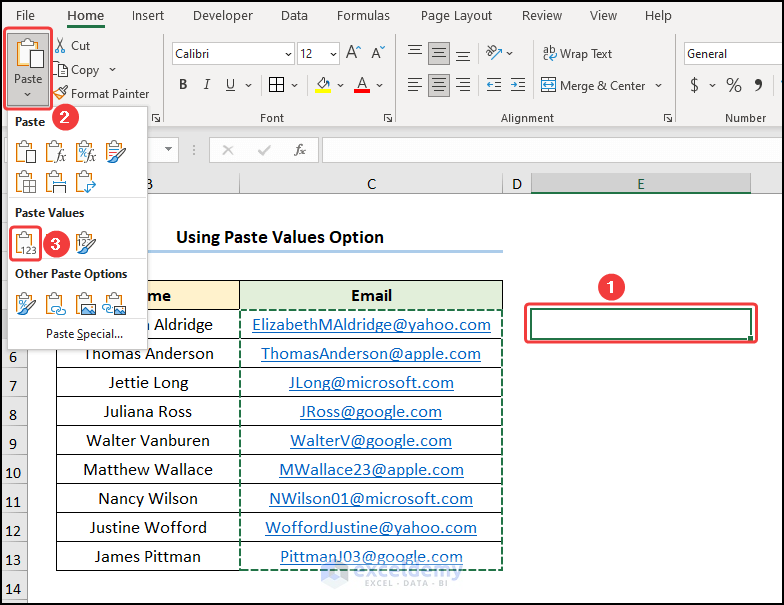Click the Cut scissors icon
784x605 pixels.
point(60,45)
